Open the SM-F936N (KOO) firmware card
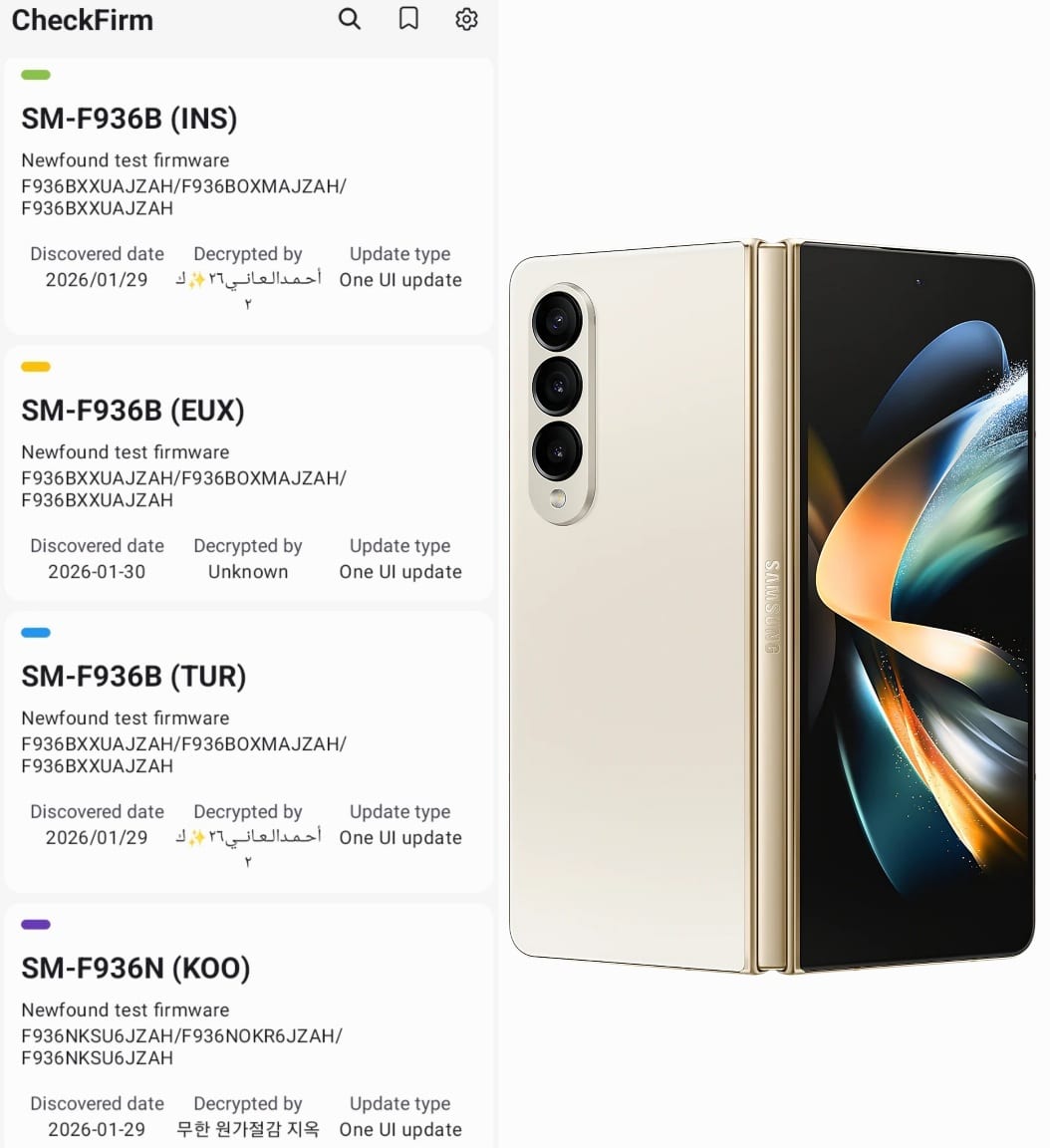 click(x=249, y=1025)
